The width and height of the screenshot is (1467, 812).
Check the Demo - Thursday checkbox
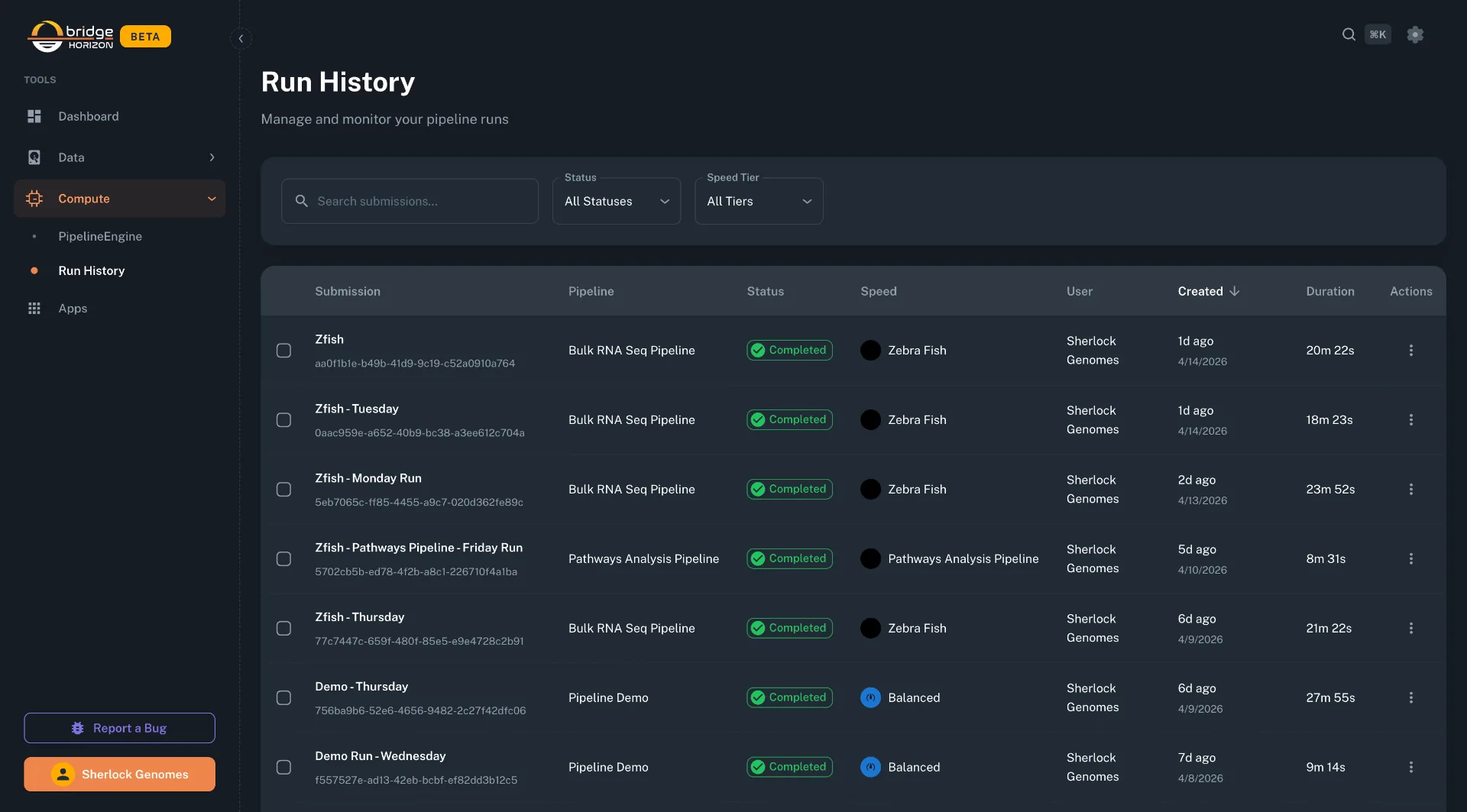(283, 697)
